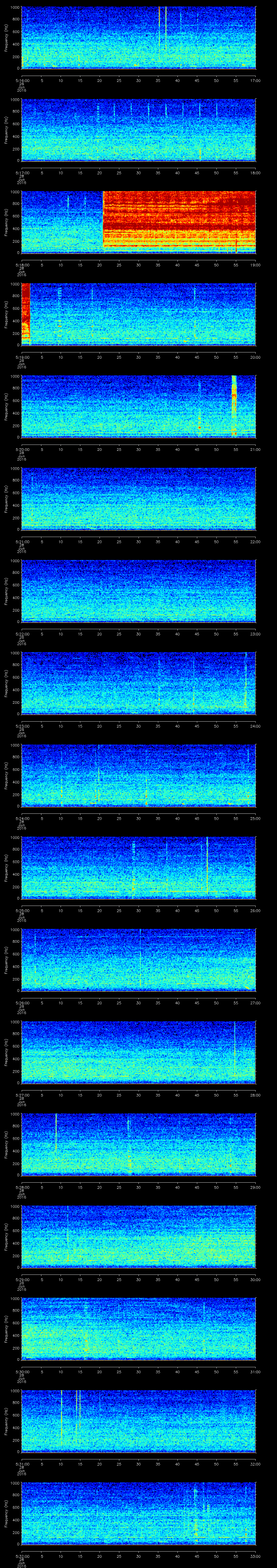Click the 5:28:00 start time label

[22, 1187]
